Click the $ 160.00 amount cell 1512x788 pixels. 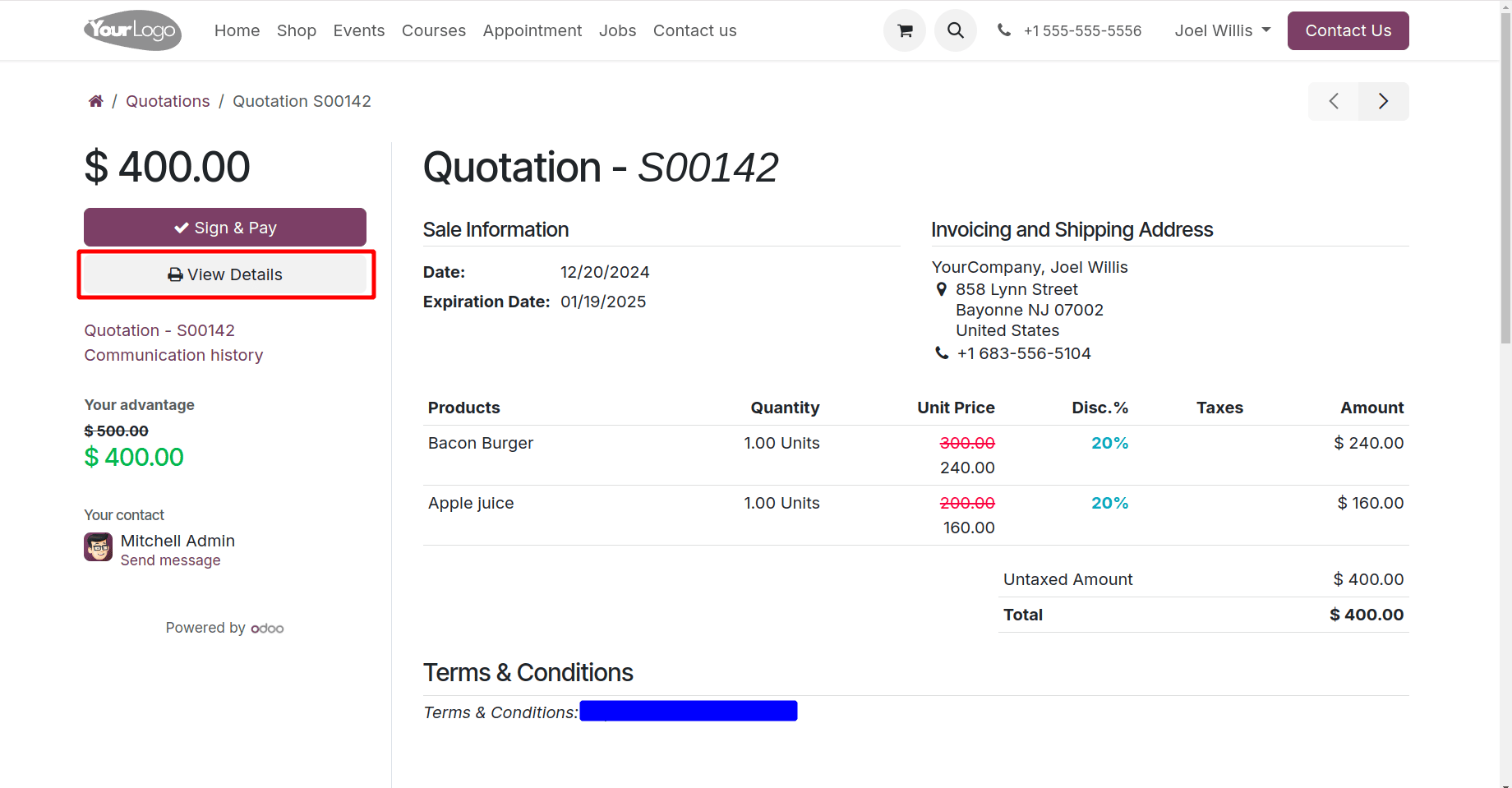(x=1371, y=503)
